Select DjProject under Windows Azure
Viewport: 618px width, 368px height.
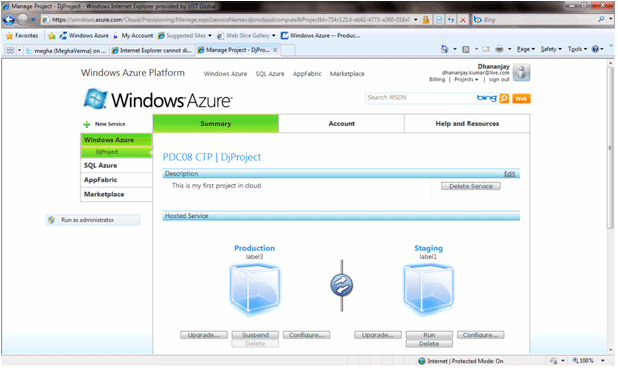point(116,152)
